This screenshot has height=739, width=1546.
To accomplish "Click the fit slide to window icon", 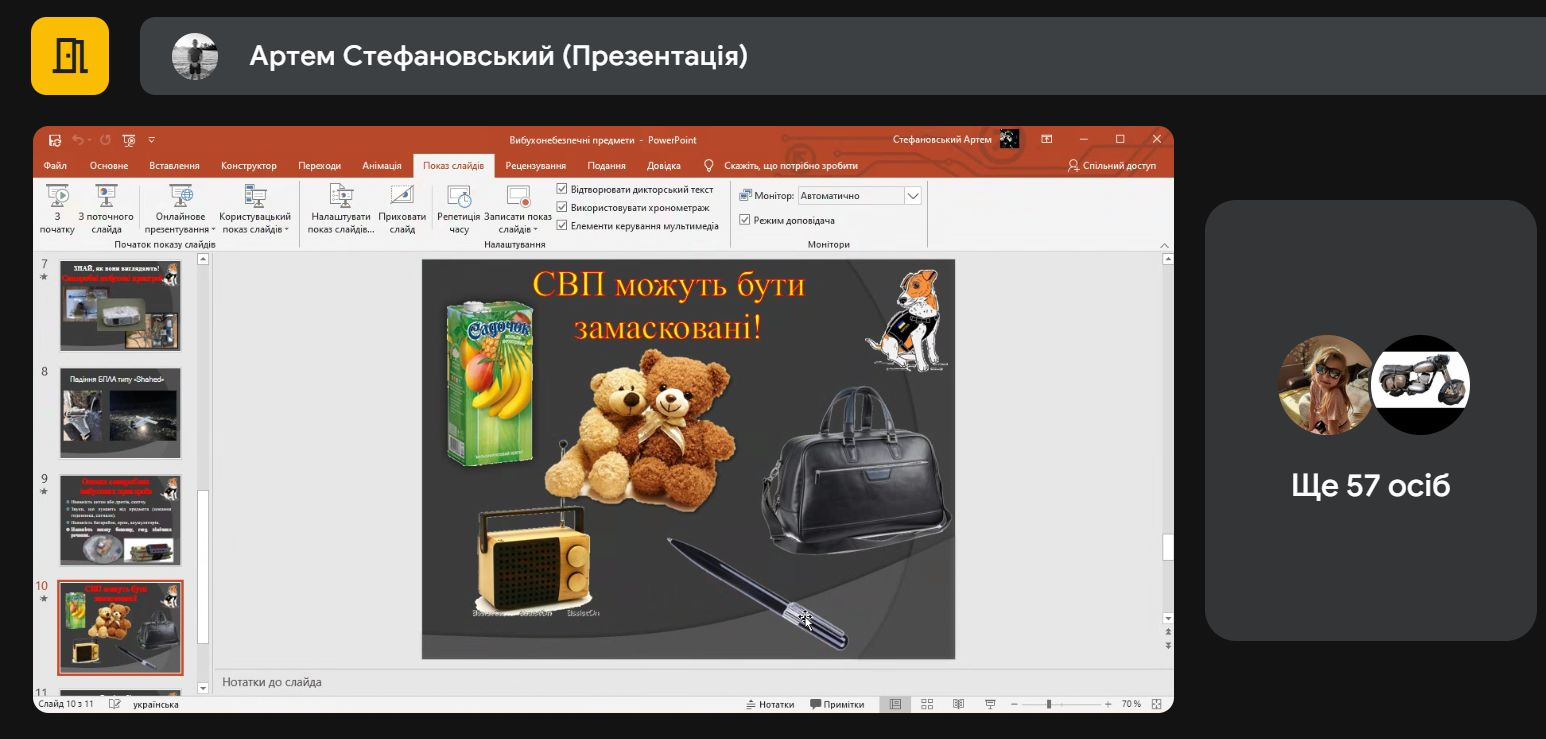I will [x=1157, y=704].
